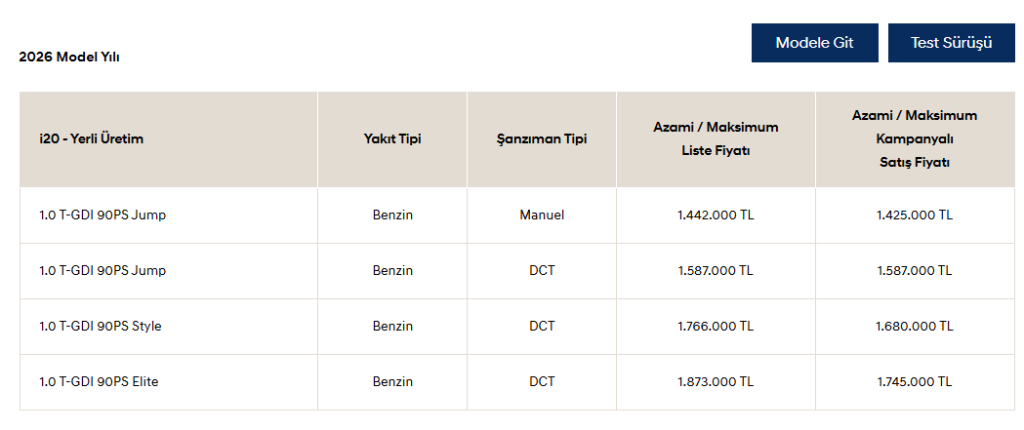Select the 1.0 T-GDI 90PS Elite row name

(x=99, y=382)
